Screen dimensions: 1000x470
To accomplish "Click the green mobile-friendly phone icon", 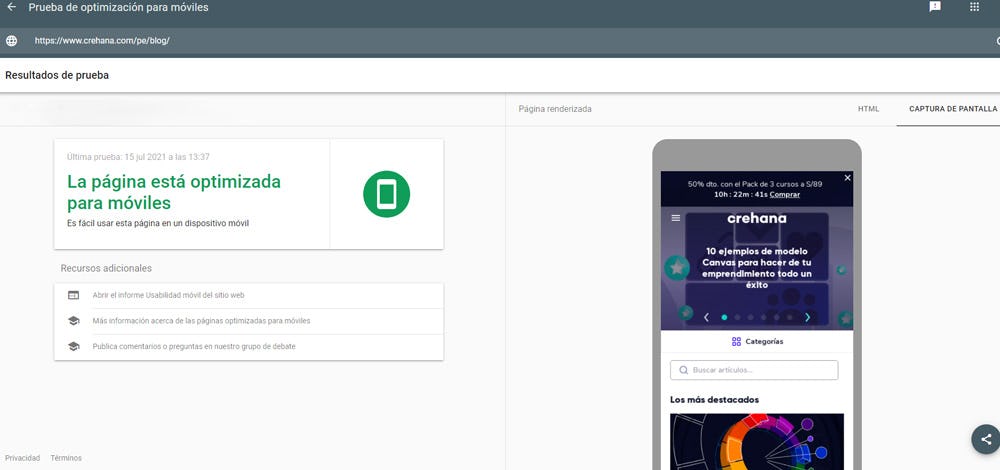I will [386, 194].
